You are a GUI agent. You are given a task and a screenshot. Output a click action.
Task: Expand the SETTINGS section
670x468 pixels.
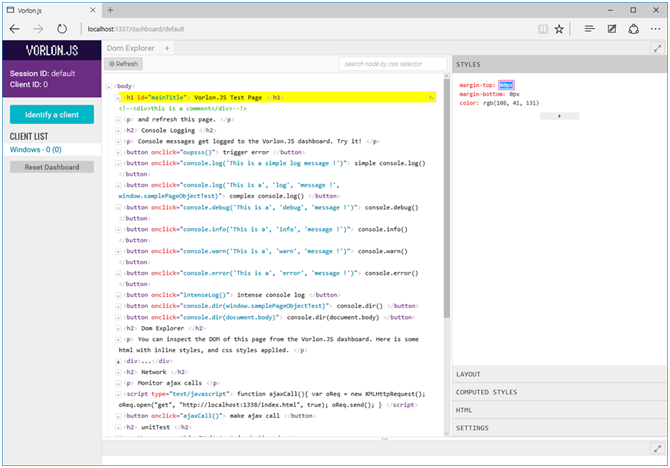[559, 428]
